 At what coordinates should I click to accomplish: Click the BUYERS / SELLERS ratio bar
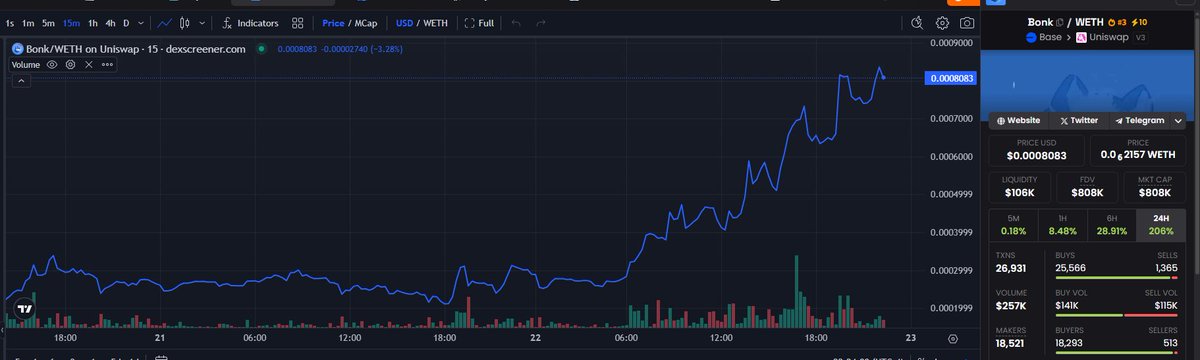1117,352
